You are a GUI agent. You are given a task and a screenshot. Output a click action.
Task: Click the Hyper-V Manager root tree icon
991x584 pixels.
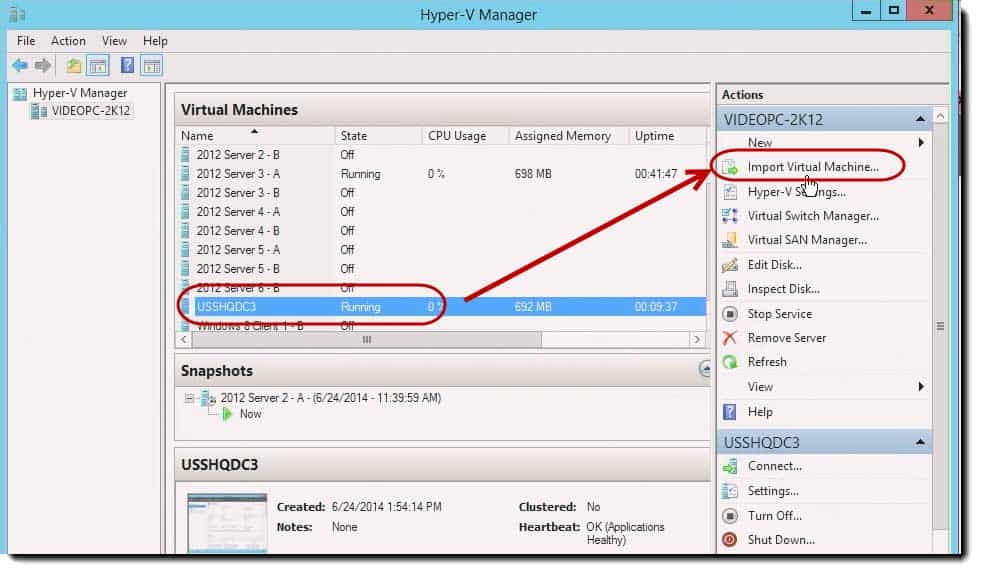click(20, 94)
